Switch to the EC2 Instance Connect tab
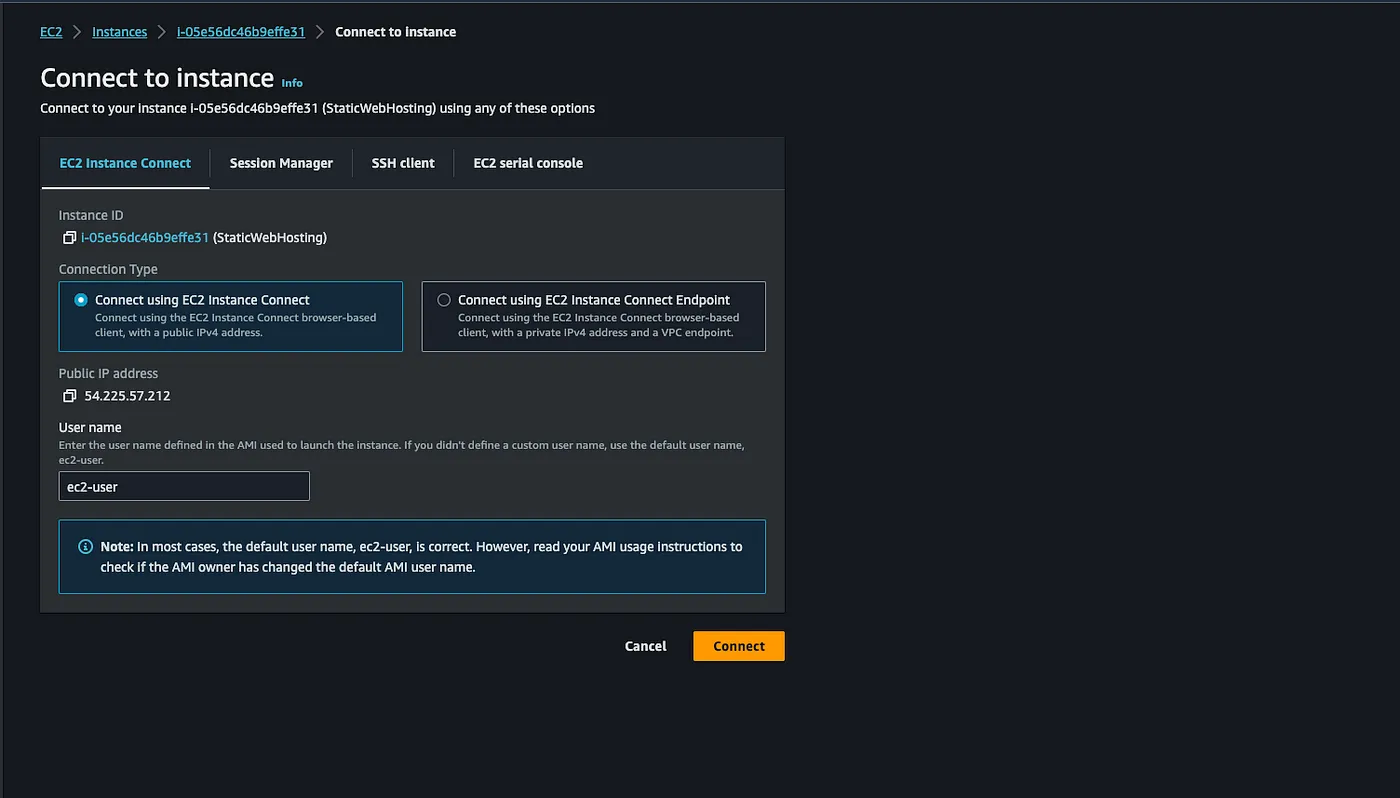1400x798 pixels. 125,163
